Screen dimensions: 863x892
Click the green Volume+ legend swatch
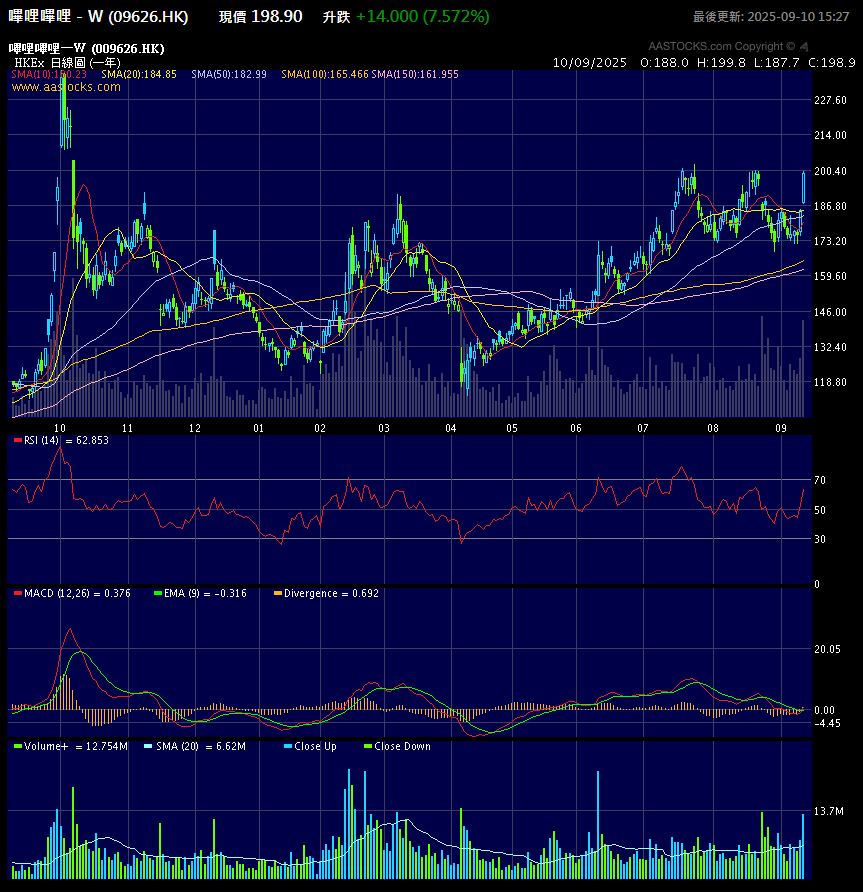18,746
